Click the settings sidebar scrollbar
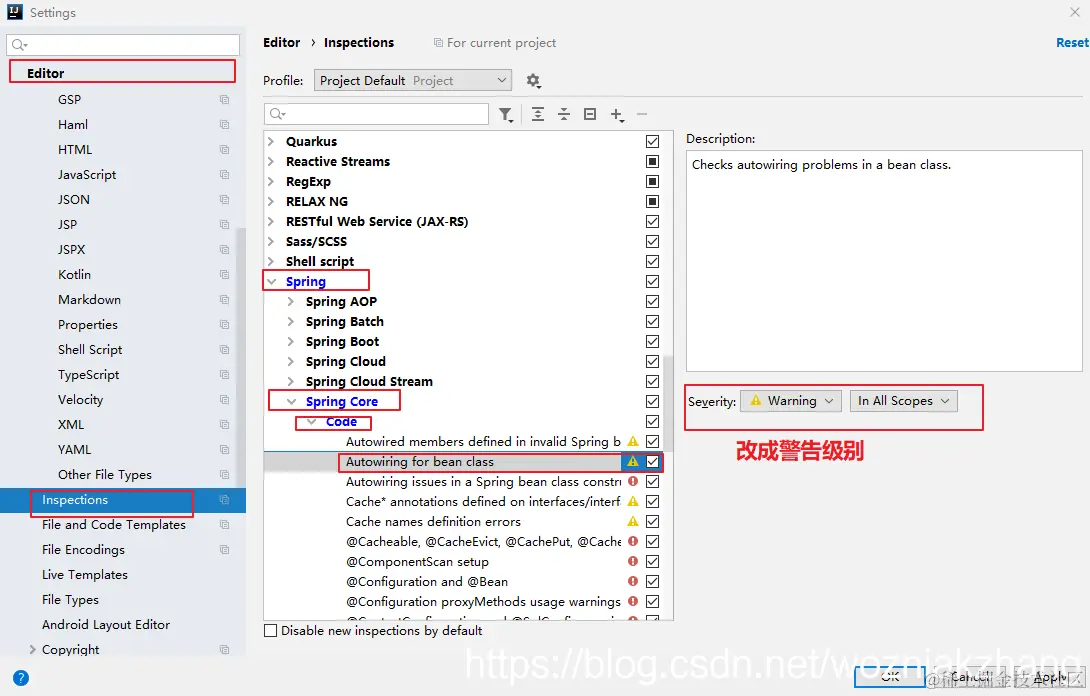The image size is (1090, 696). (x=241, y=357)
